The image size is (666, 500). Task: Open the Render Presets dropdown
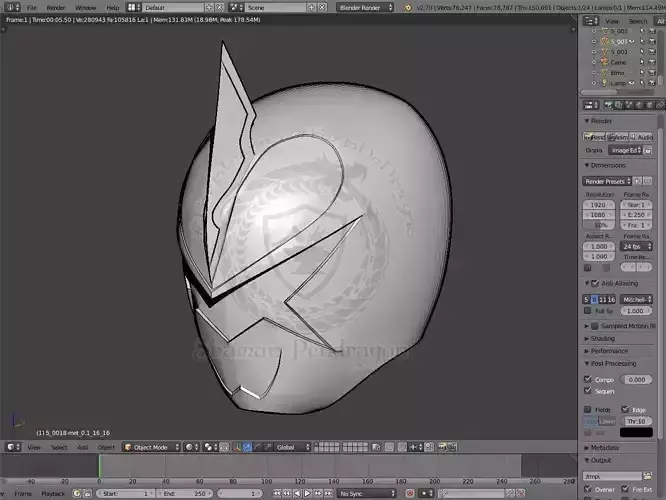[607, 181]
